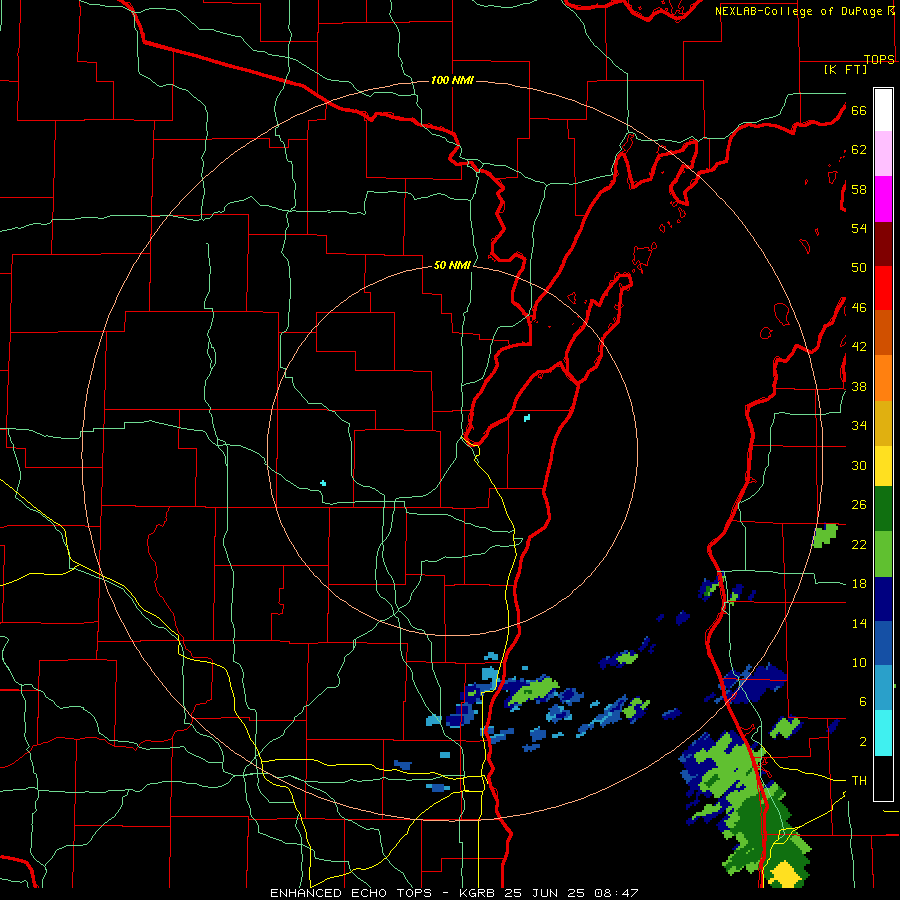Click the medium blue legend swatch
This screenshot has width=900, height=900.
883,643
